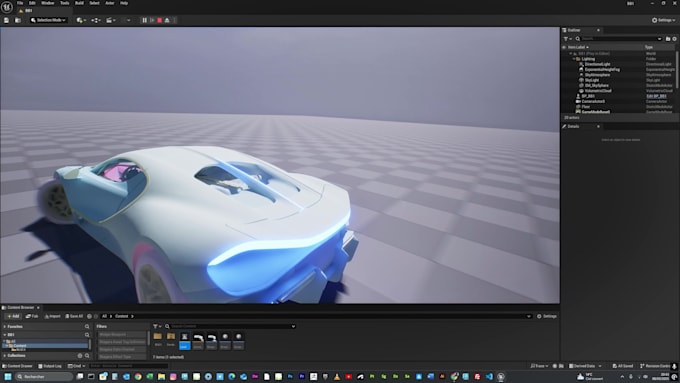Close the Content Browser tab
Screen dimensions: 680x383
[38, 308]
